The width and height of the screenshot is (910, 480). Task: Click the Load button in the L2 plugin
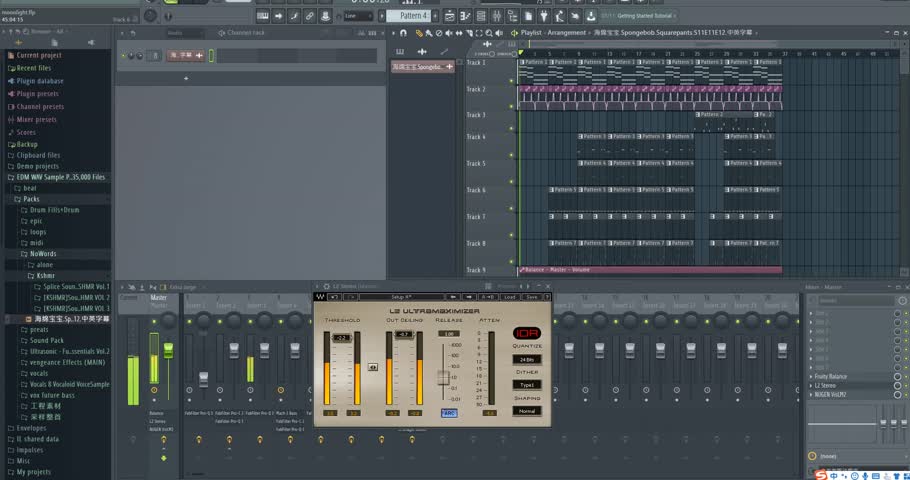pyautogui.click(x=510, y=297)
